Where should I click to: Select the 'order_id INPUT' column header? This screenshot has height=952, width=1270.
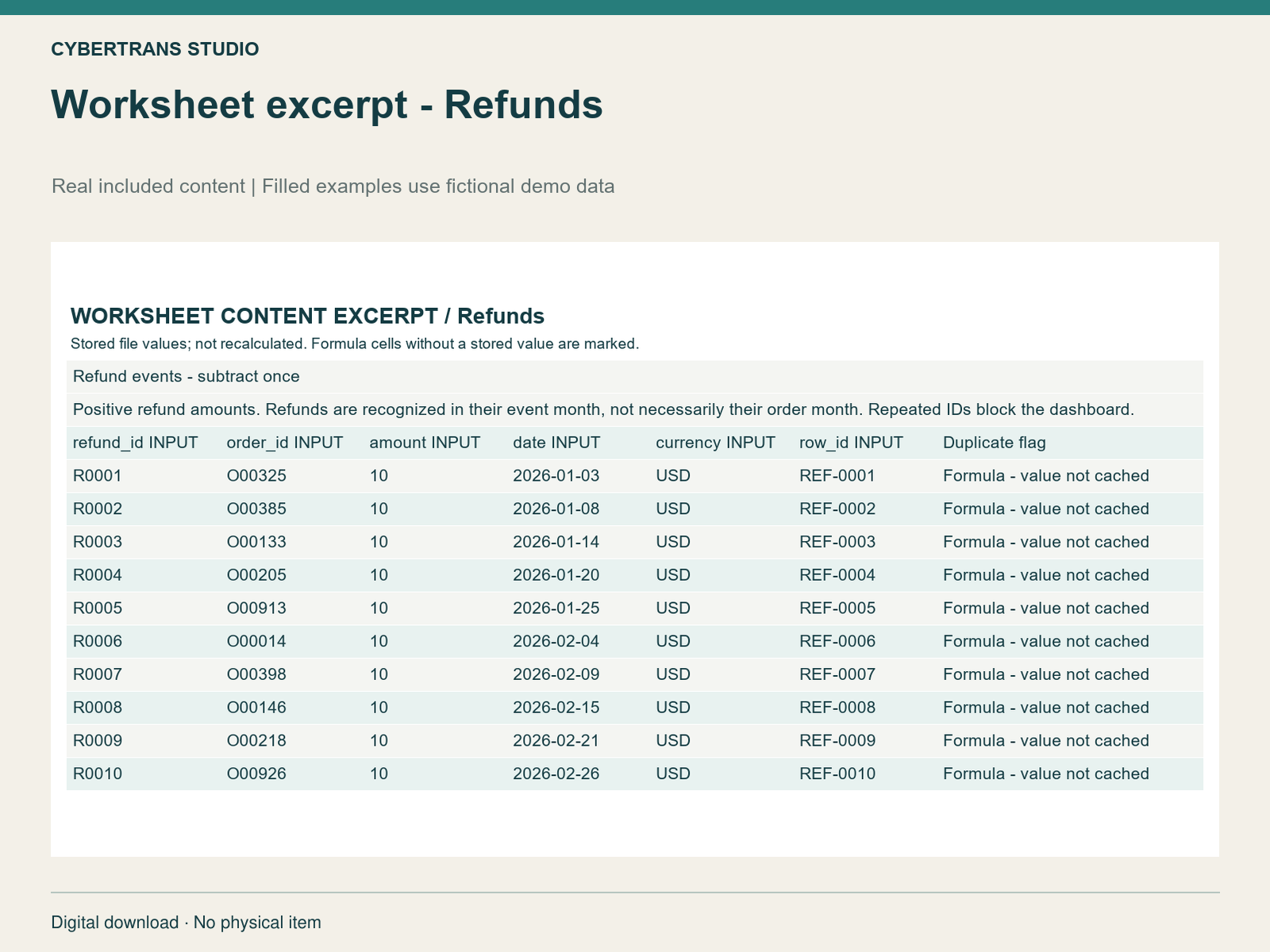(x=285, y=443)
